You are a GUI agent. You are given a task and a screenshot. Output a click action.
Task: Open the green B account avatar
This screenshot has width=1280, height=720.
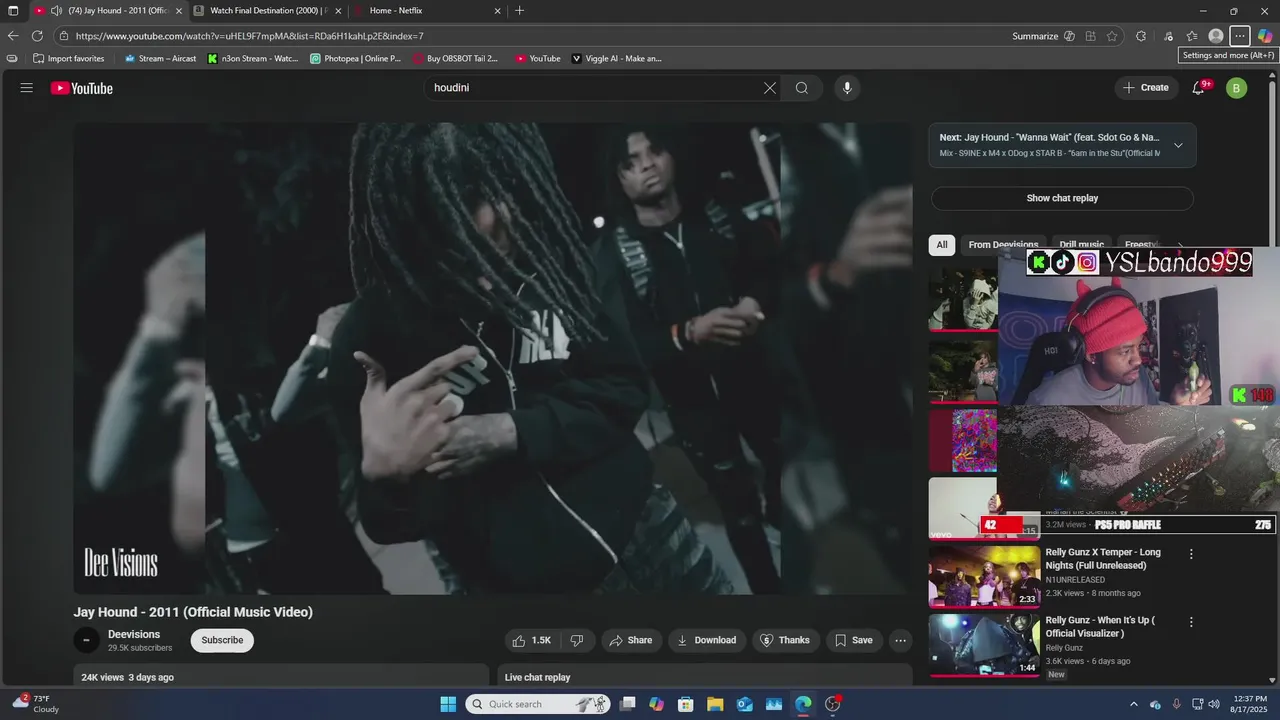tap(1236, 88)
